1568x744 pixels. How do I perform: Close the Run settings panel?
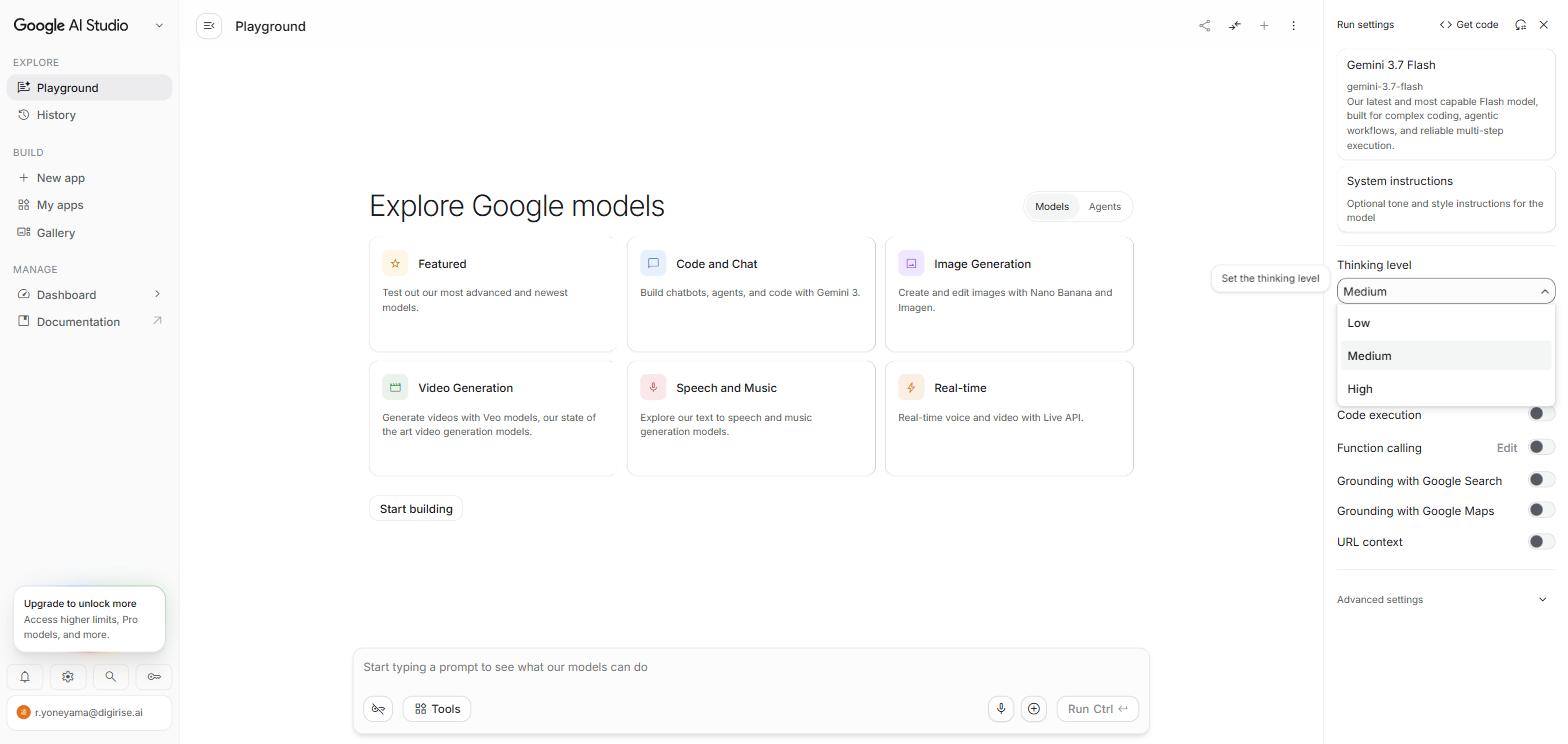[1543, 25]
